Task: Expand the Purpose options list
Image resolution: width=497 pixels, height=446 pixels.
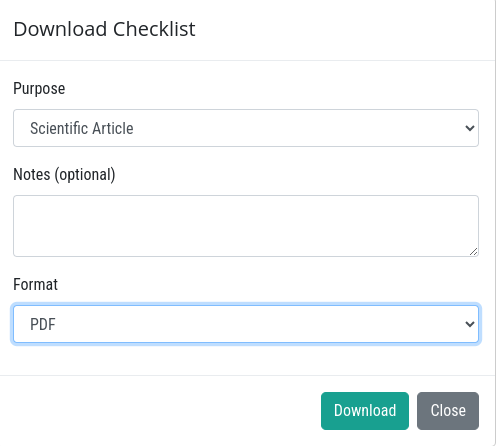Action: pos(246,128)
